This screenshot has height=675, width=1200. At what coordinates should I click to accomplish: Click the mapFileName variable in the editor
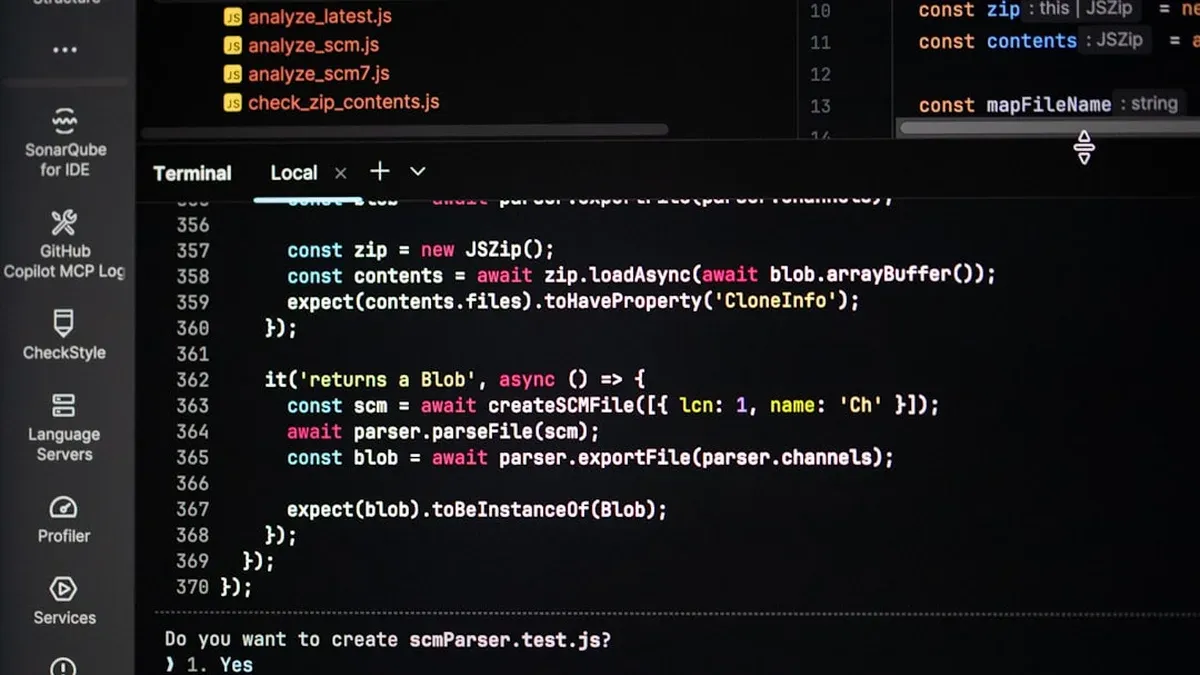1048,105
